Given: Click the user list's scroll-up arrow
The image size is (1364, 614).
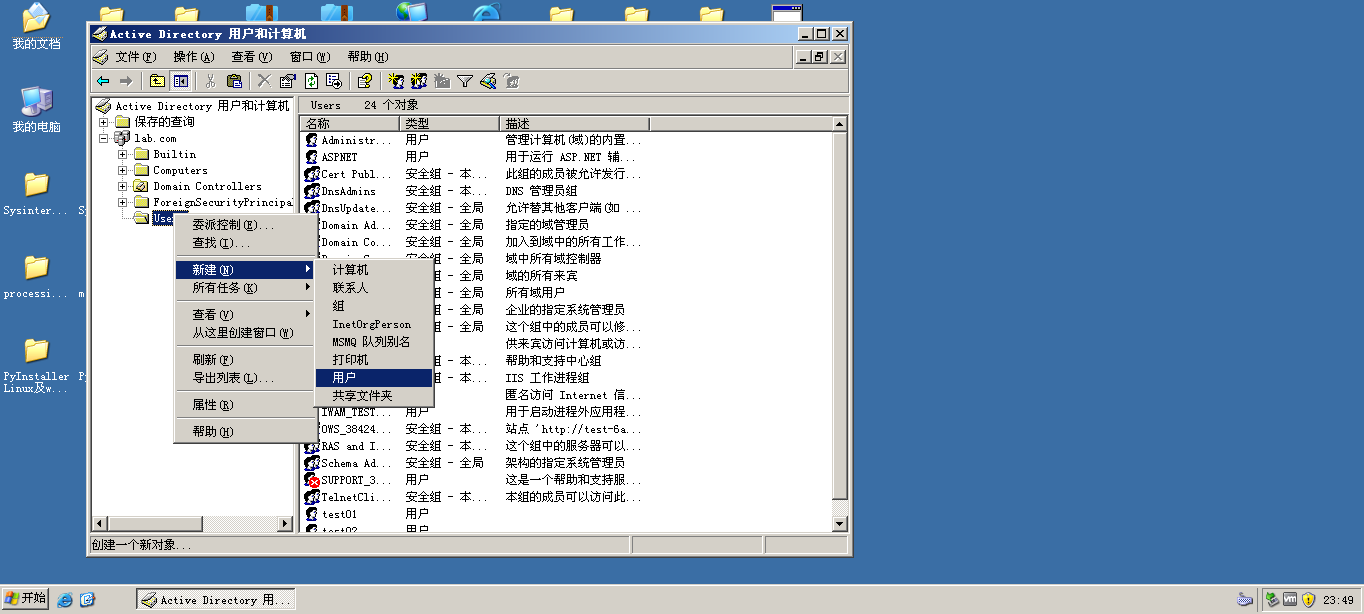Looking at the screenshot, I should (x=840, y=124).
